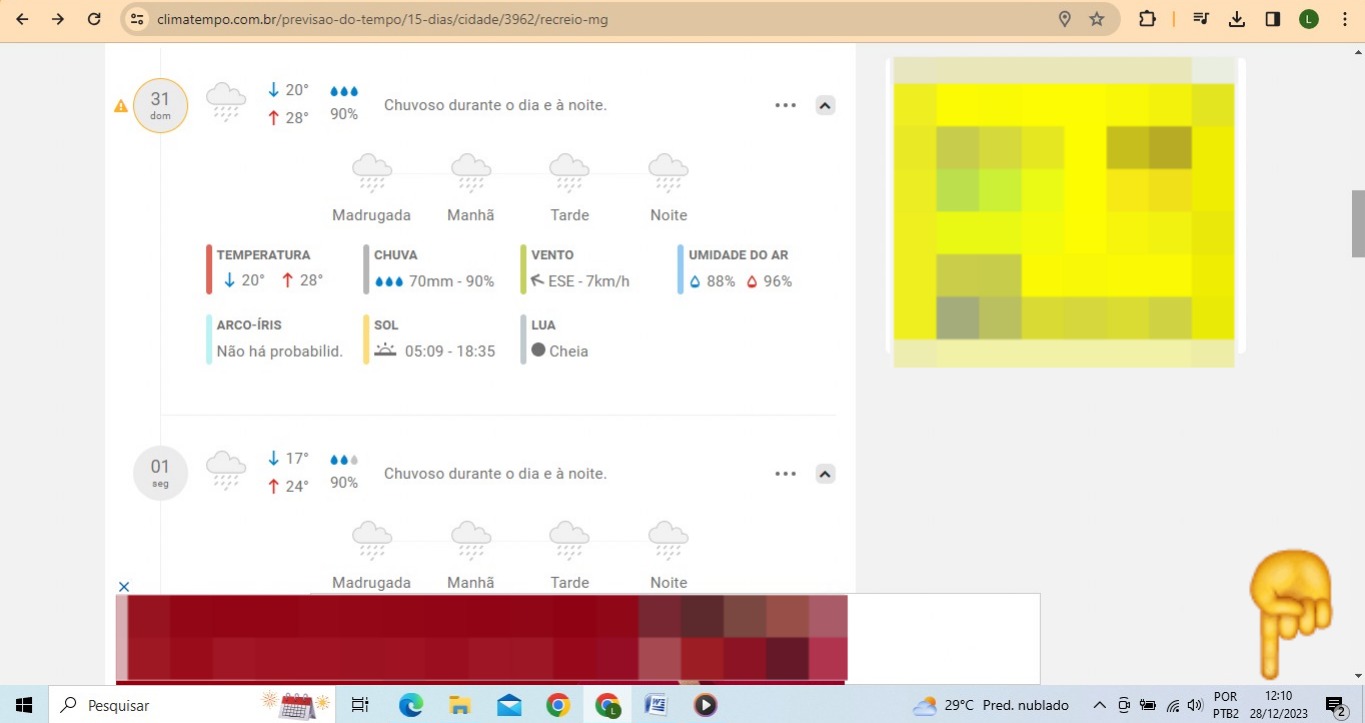Click the Manhã rain cloud icon for day 01
The image size is (1365, 723).
click(470, 541)
